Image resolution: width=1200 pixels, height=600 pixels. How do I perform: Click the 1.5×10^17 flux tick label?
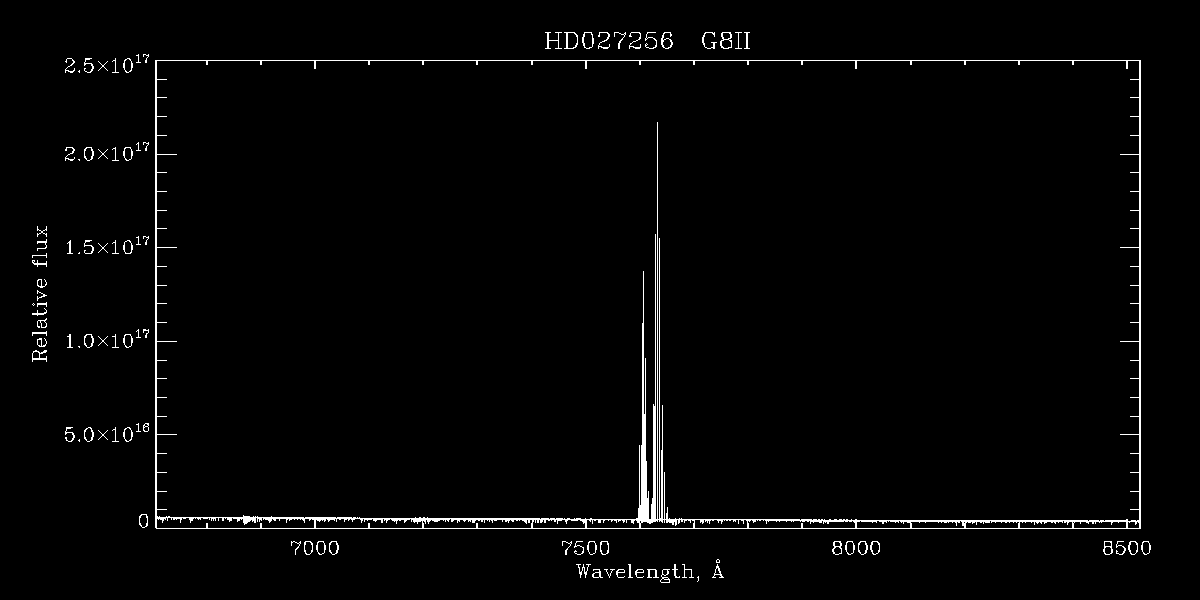click(x=107, y=247)
